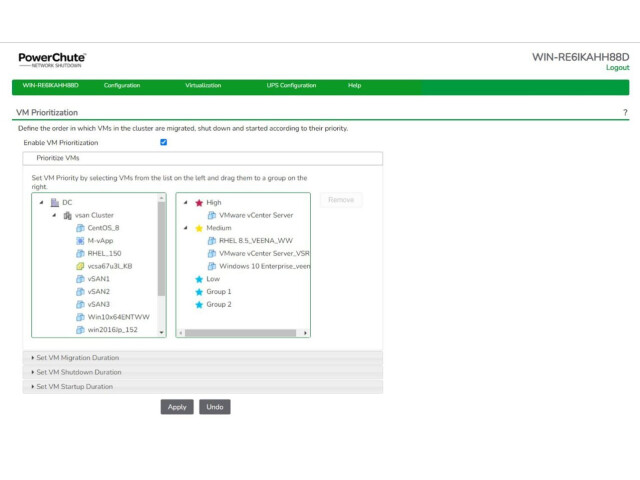Click the VM list scroll down arrow

pos(162,333)
